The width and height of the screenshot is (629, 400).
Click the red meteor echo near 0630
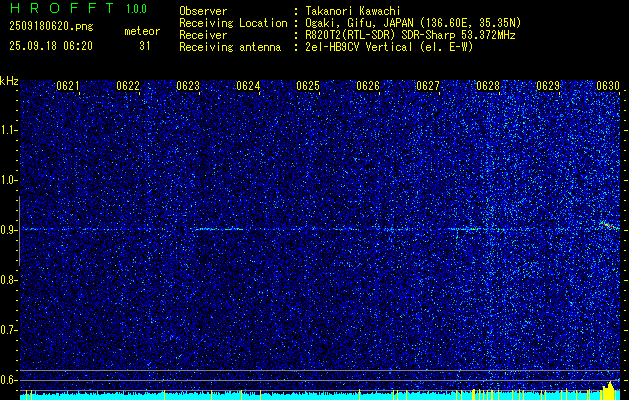coord(610,225)
